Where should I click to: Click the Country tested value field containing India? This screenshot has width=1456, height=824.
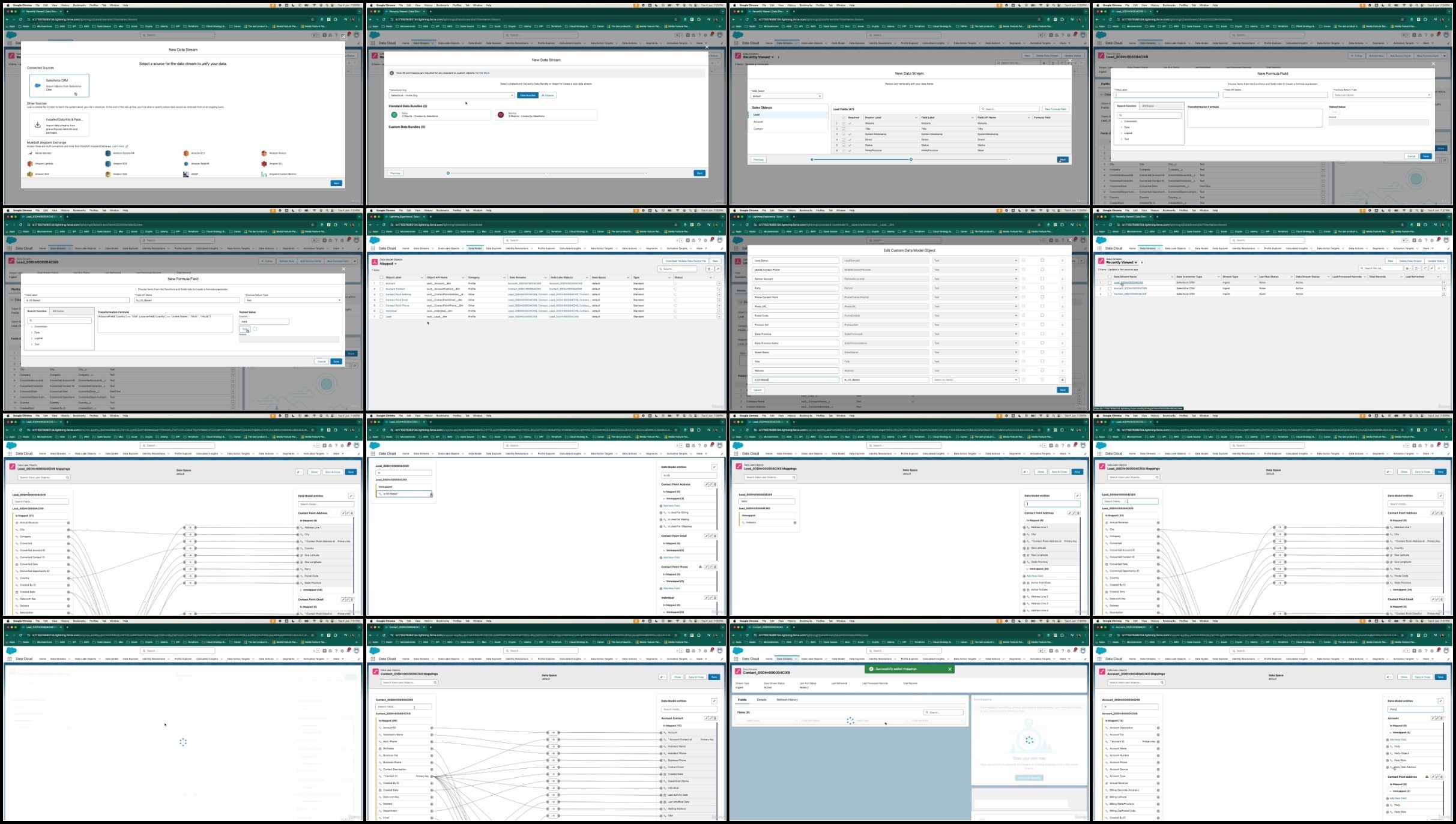[x=264, y=322]
